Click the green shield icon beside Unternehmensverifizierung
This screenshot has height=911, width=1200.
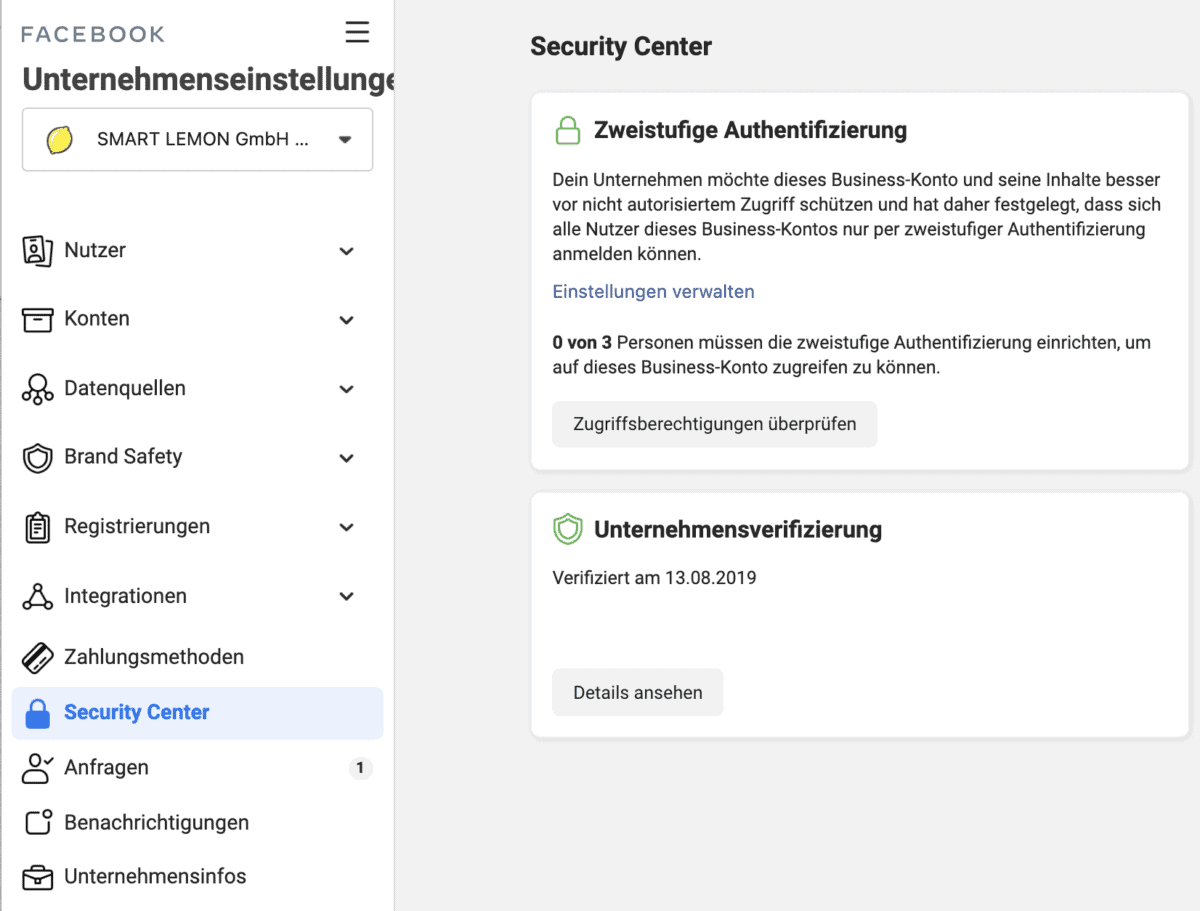(x=567, y=529)
